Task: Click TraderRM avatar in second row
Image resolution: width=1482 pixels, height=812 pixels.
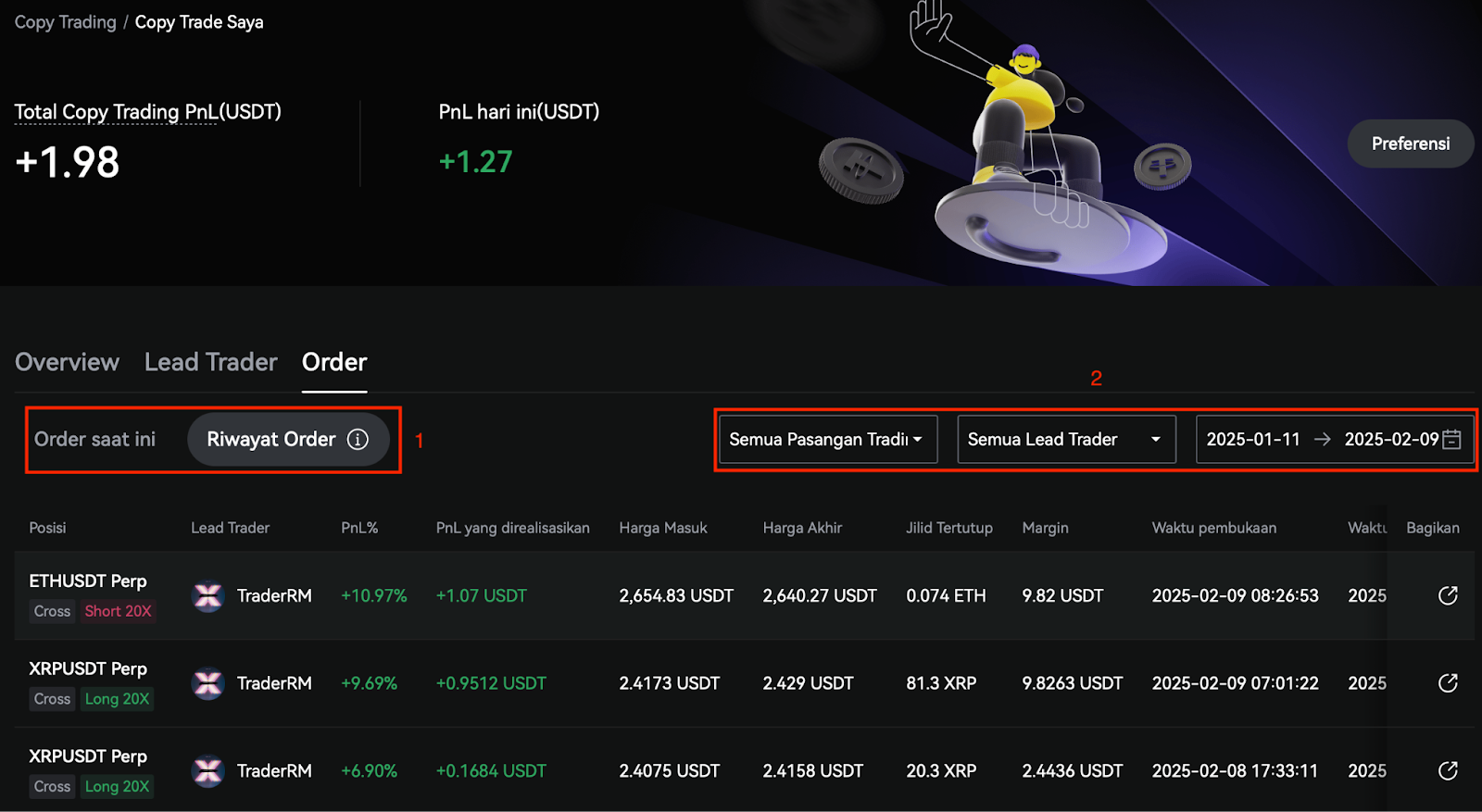Action: [208, 683]
